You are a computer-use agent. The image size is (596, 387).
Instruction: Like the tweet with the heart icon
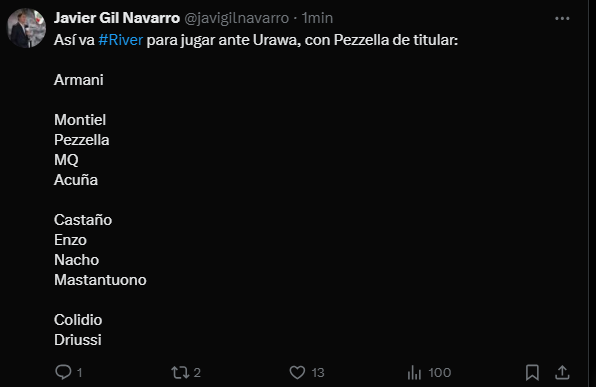pyautogui.click(x=297, y=373)
